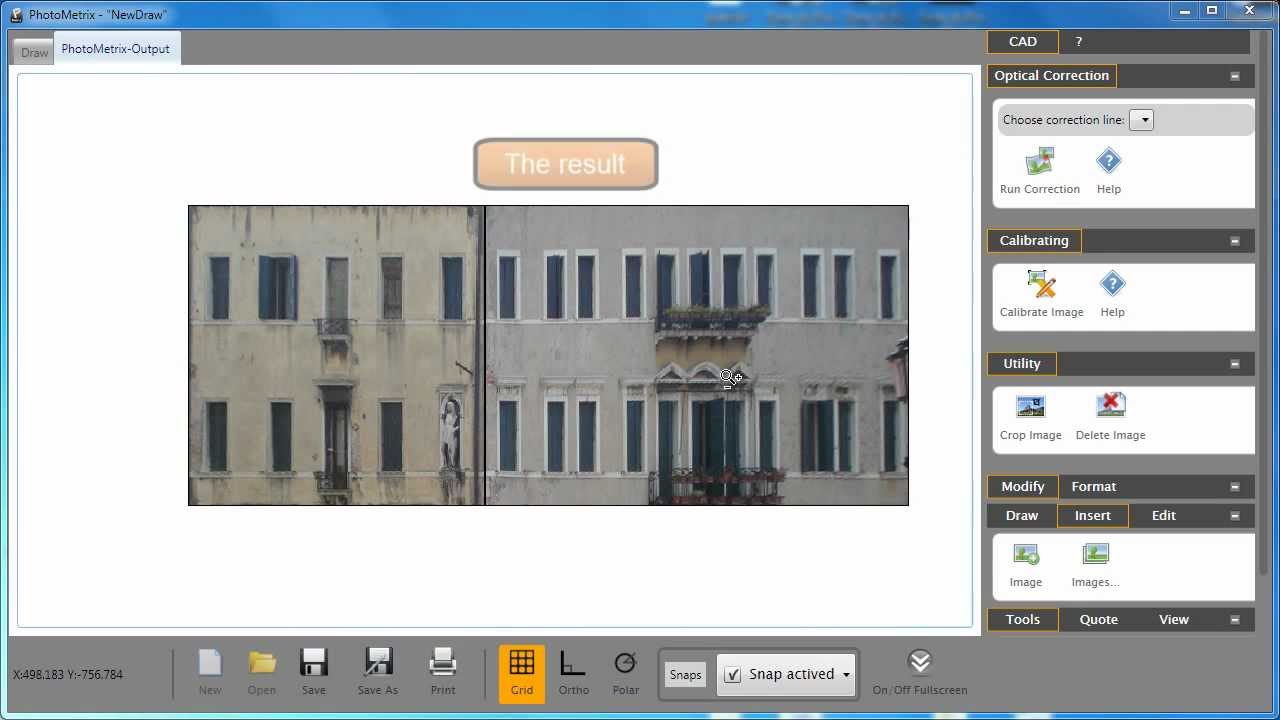Save the current drawing
The height and width of the screenshot is (720, 1280).
(314, 672)
